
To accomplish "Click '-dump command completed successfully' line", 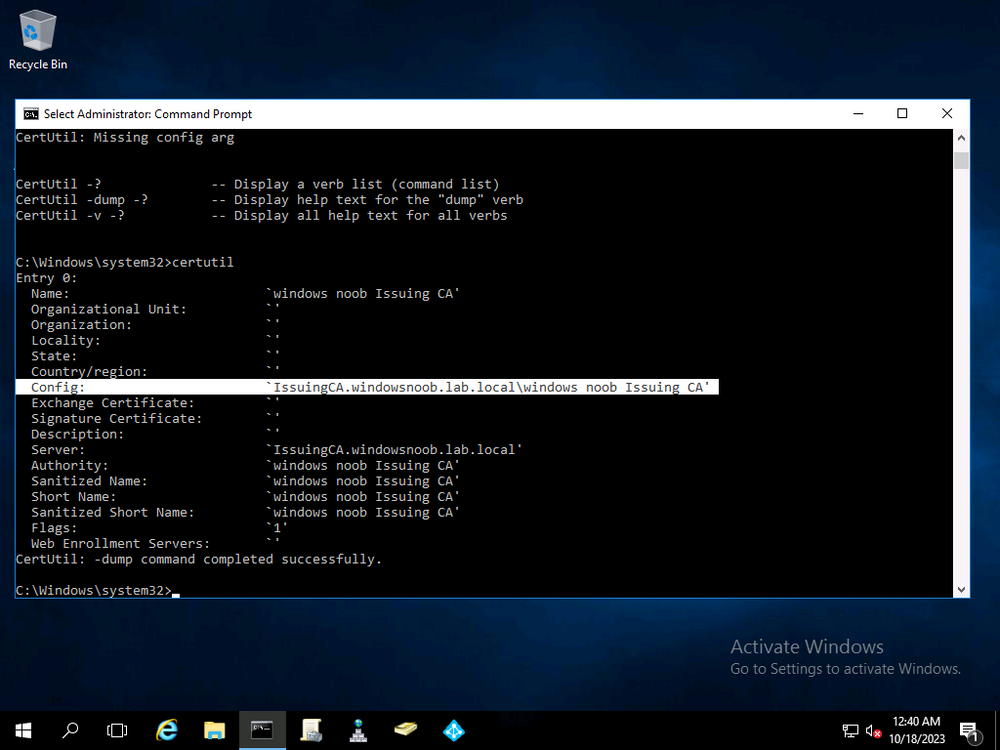I will tap(199, 559).
